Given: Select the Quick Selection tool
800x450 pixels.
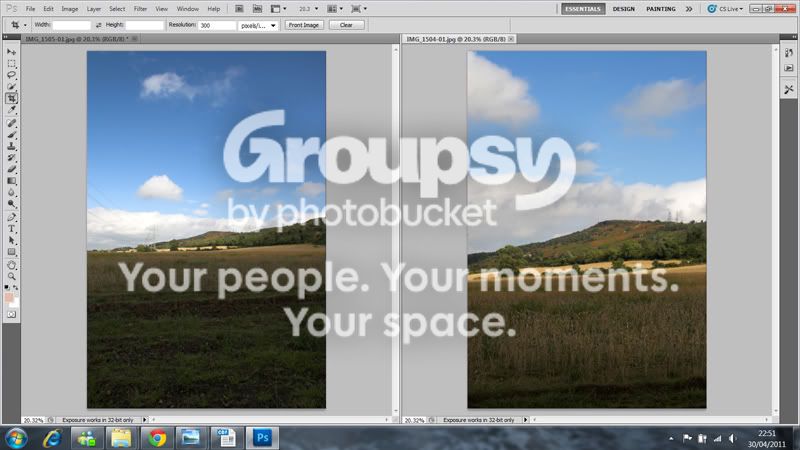Looking at the screenshot, I should point(11,86).
